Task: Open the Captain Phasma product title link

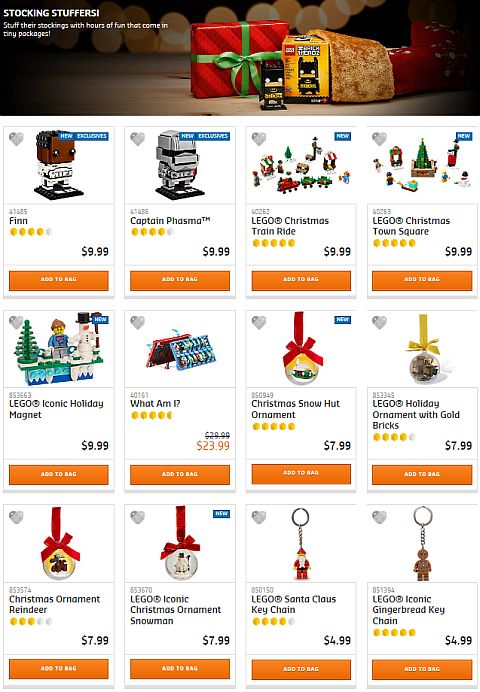Action: pyautogui.click(x=170, y=221)
